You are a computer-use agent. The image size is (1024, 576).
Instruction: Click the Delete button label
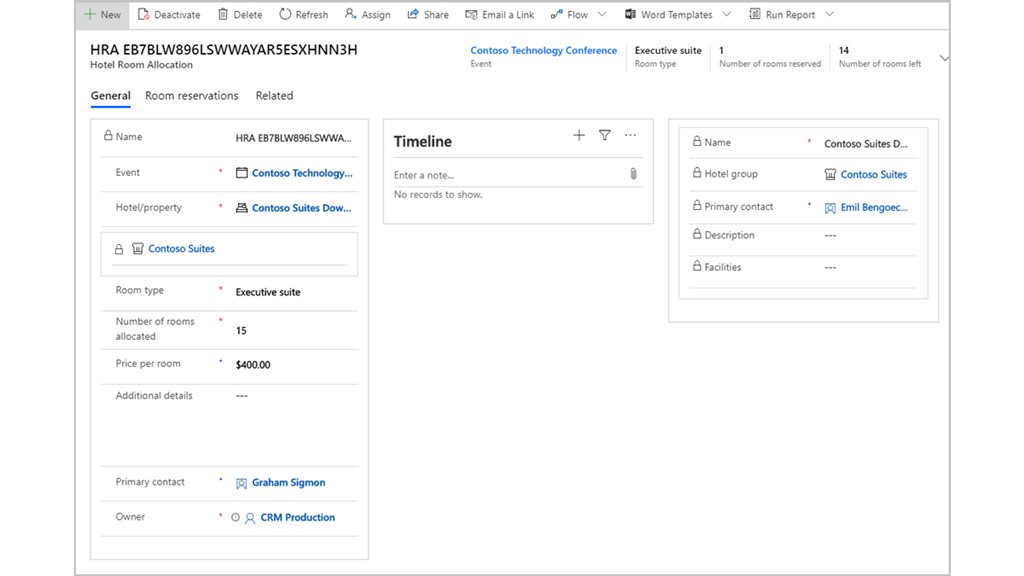[248, 14]
